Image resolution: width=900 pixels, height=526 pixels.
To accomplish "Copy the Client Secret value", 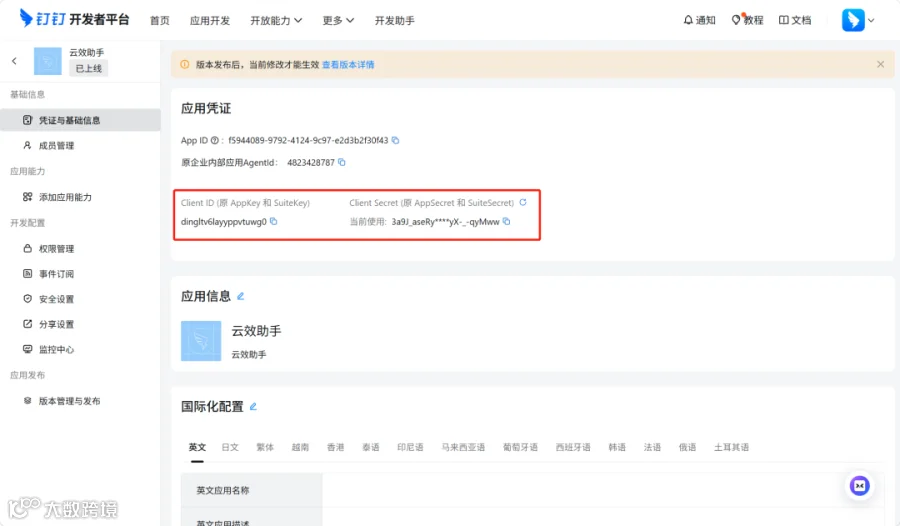I will (506, 221).
